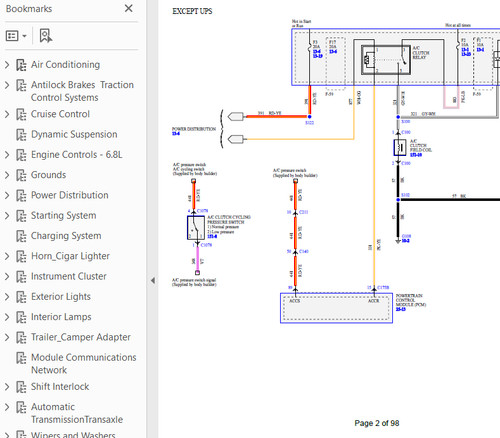The image size is (500, 438).
Task: Open the bookmarks options list dropdown
Action: pyautogui.click(x=16, y=36)
